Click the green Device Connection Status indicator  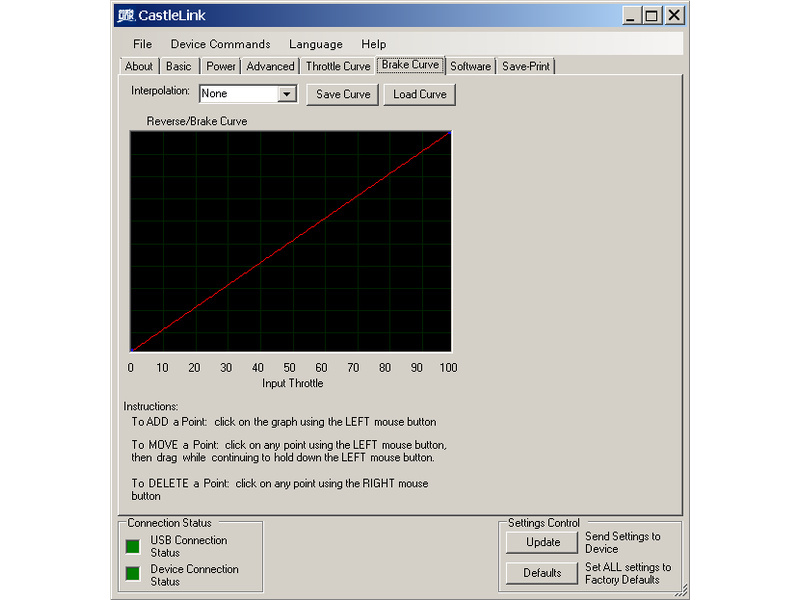tap(132, 574)
